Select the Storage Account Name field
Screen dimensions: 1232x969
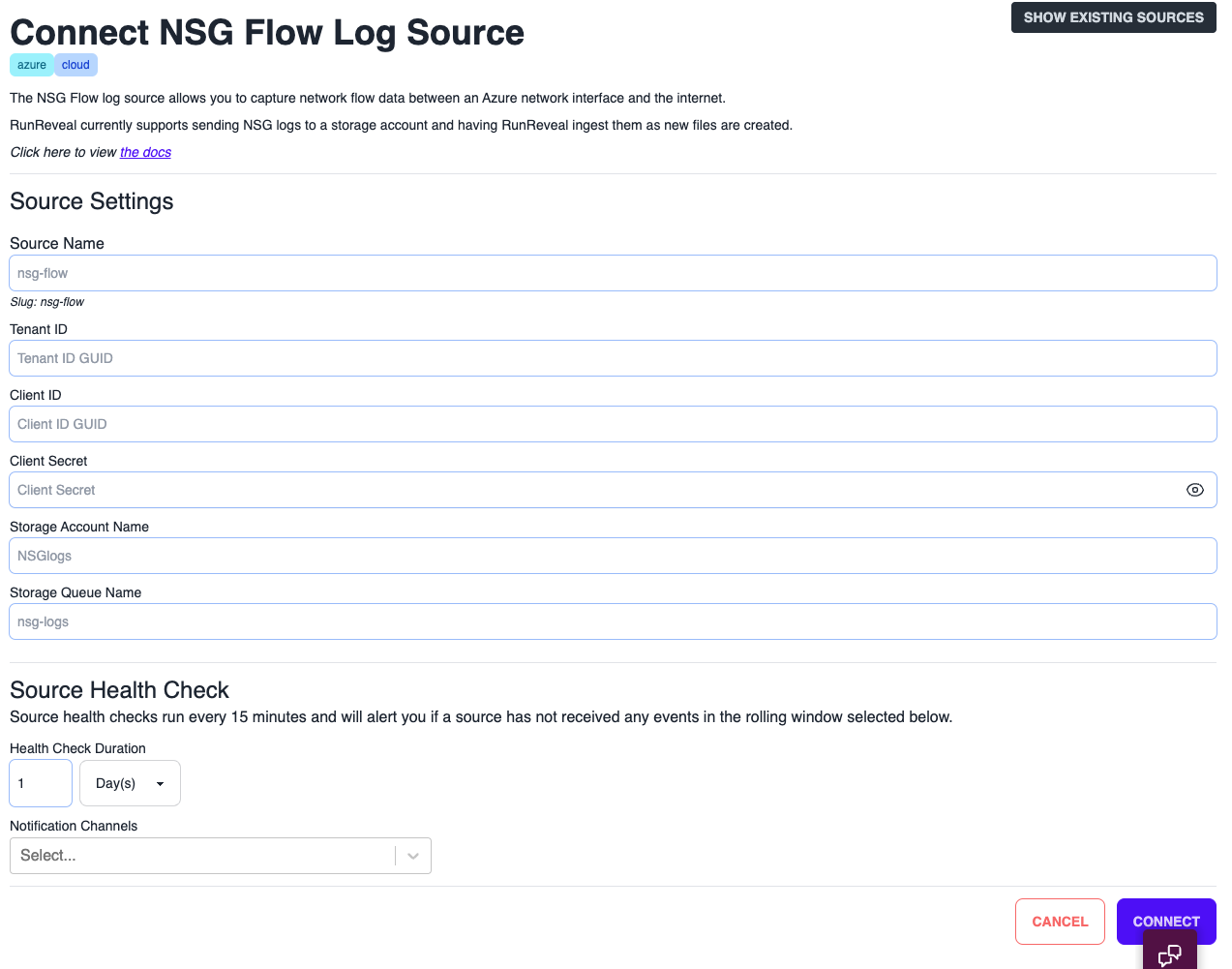pyautogui.click(x=613, y=556)
